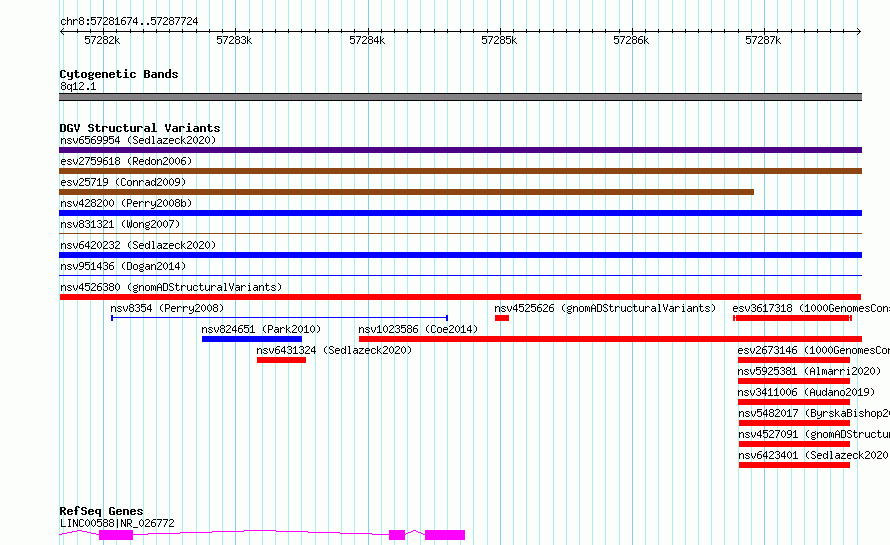Click the 8q12.1 gray cytogenetic band
Screen dimensions: 890x545
(460, 97)
